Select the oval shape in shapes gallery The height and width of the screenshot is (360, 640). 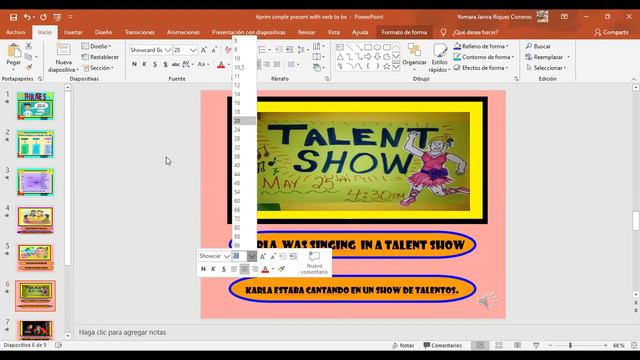(x=377, y=47)
